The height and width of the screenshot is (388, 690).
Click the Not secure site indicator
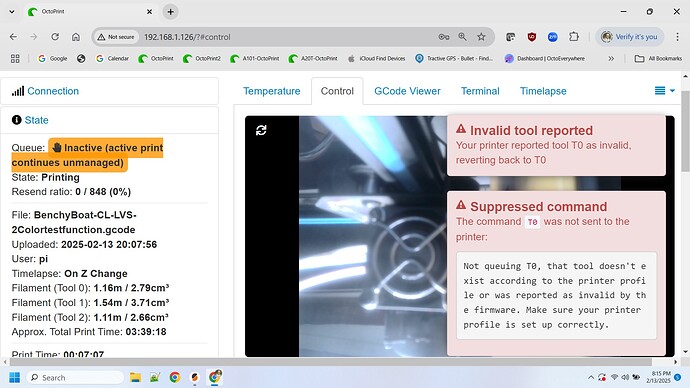click(116, 37)
